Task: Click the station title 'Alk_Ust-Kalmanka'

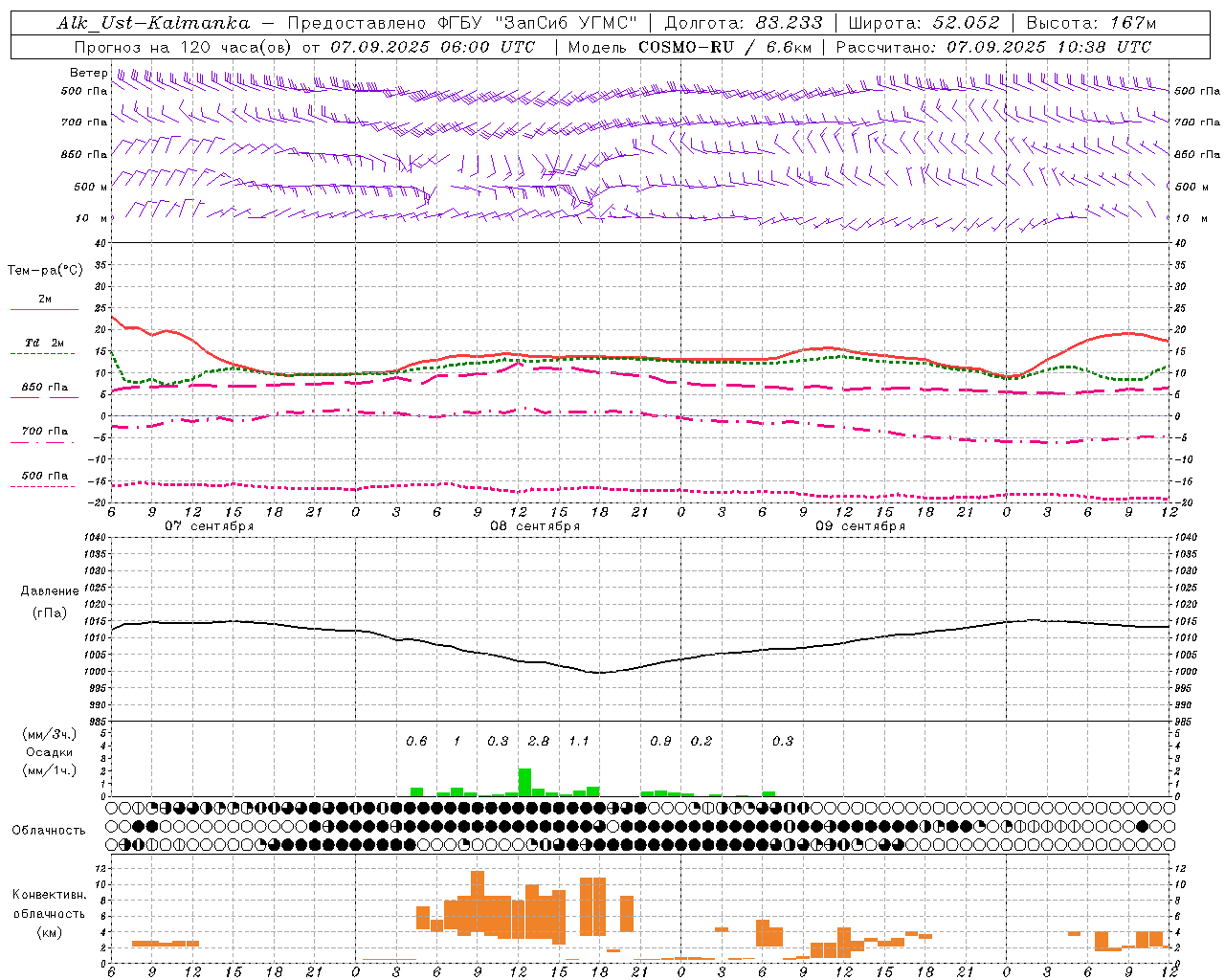Action: click(x=153, y=23)
